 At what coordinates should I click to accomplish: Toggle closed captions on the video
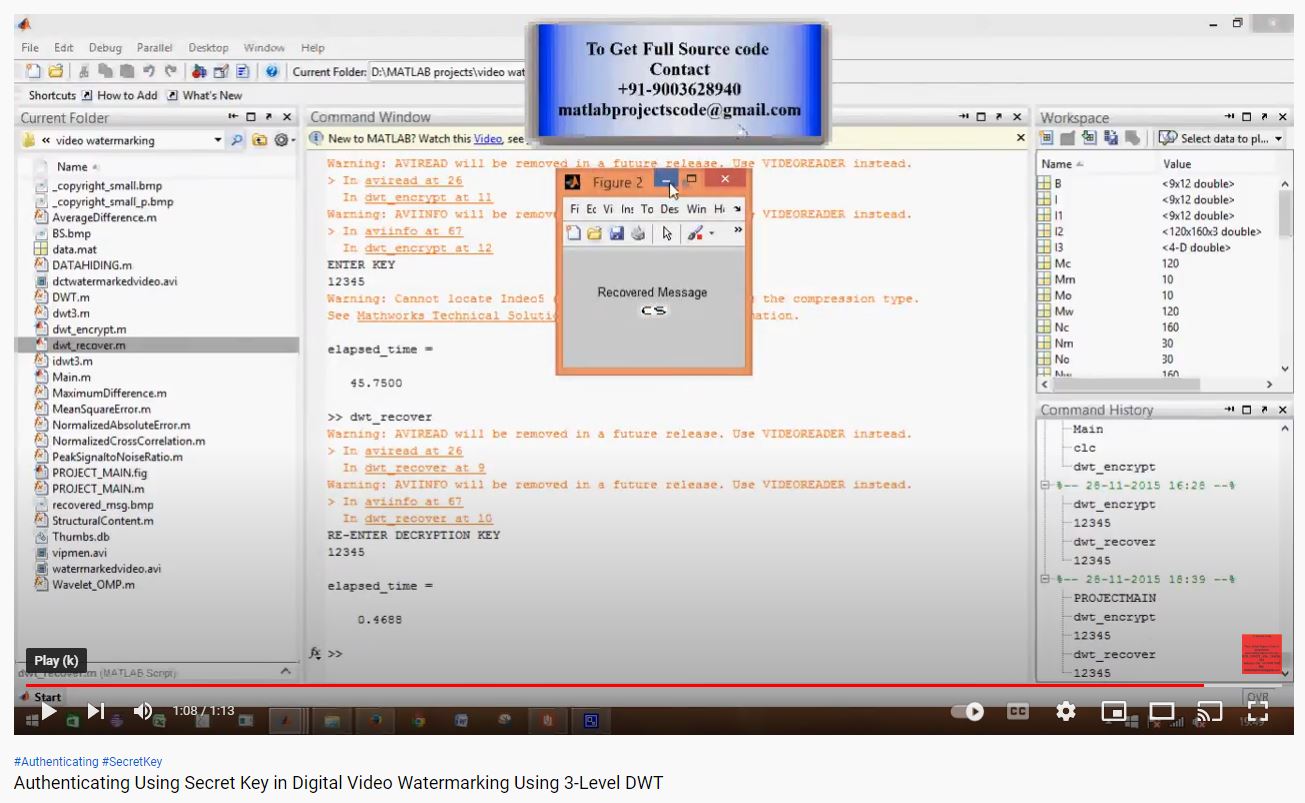coord(1017,711)
